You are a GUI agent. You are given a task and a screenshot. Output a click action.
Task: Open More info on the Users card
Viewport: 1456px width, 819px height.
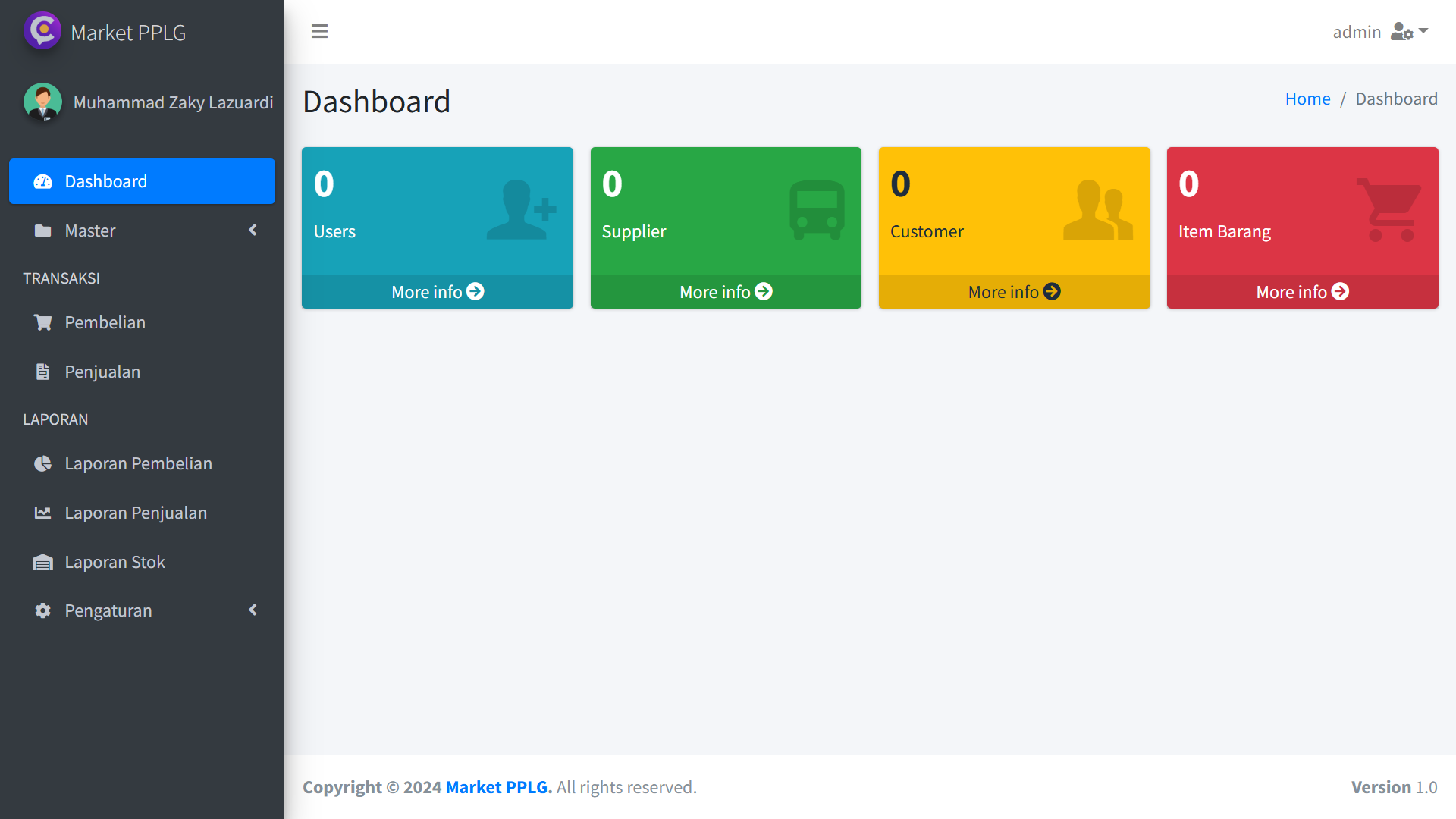pyautogui.click(x=437, y=291)
